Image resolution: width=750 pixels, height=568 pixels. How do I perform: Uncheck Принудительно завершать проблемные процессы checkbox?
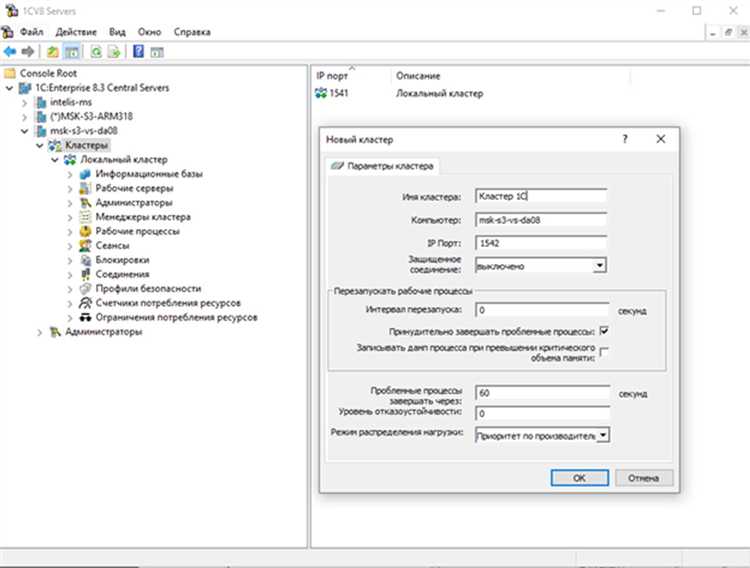point(604,331)
